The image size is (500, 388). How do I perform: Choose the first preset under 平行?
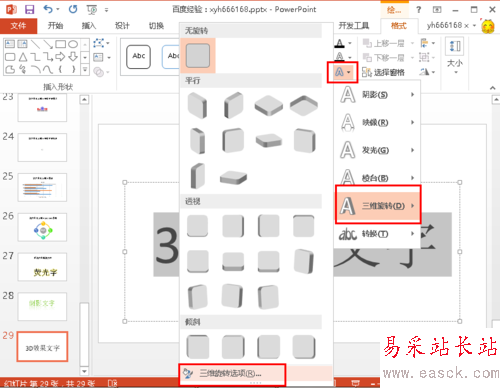[197, 106]
